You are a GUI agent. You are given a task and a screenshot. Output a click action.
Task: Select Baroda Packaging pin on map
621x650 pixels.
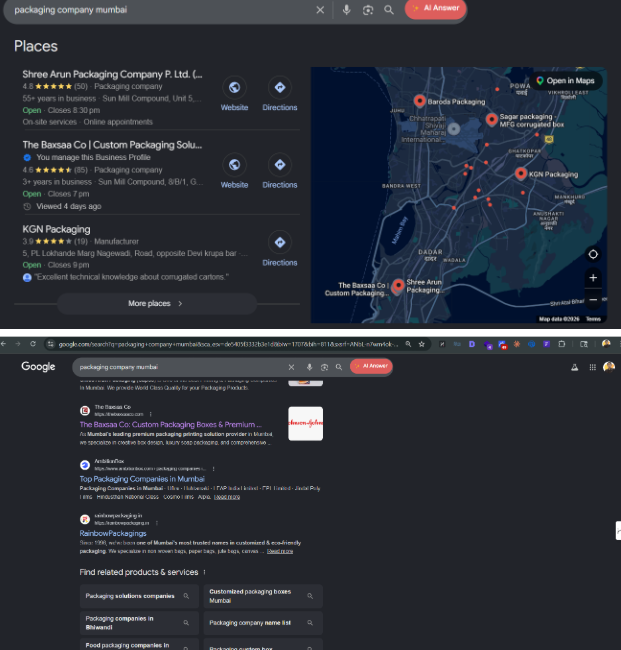(x=420, y=101)
